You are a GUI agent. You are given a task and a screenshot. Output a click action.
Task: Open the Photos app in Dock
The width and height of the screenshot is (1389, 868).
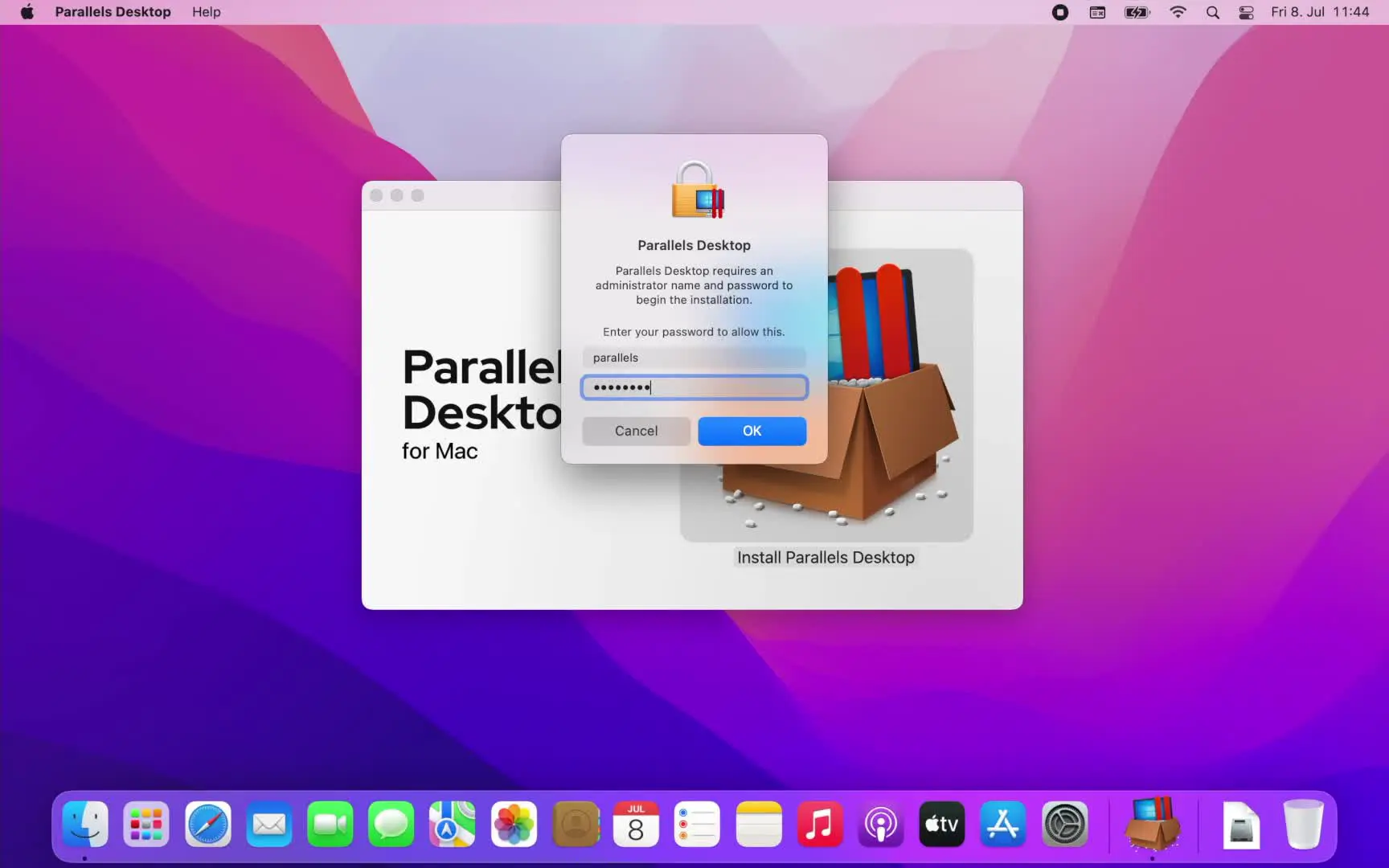tap(514, 825)
